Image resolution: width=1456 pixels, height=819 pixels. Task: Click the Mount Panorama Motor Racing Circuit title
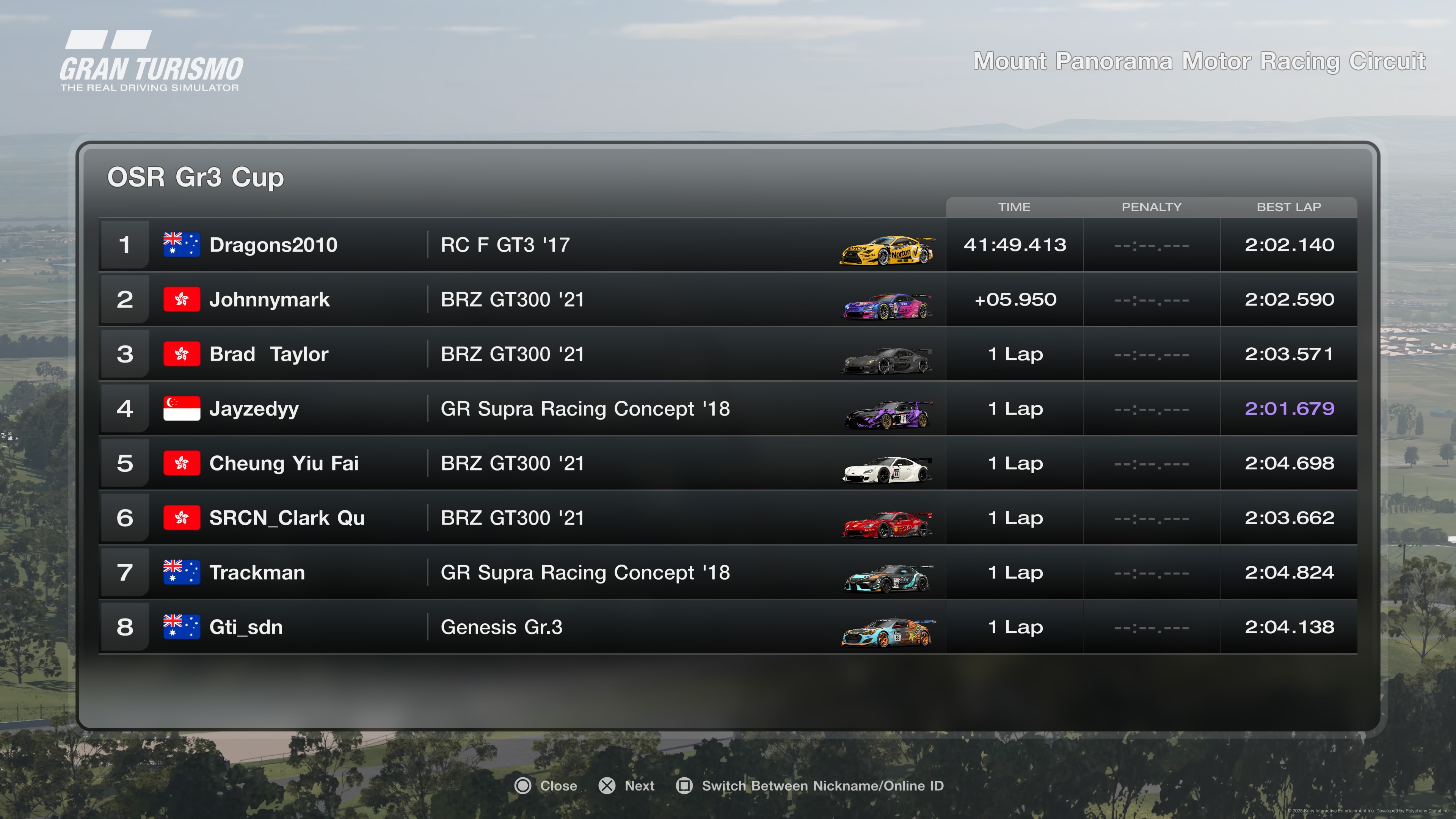pos(1199,61)
